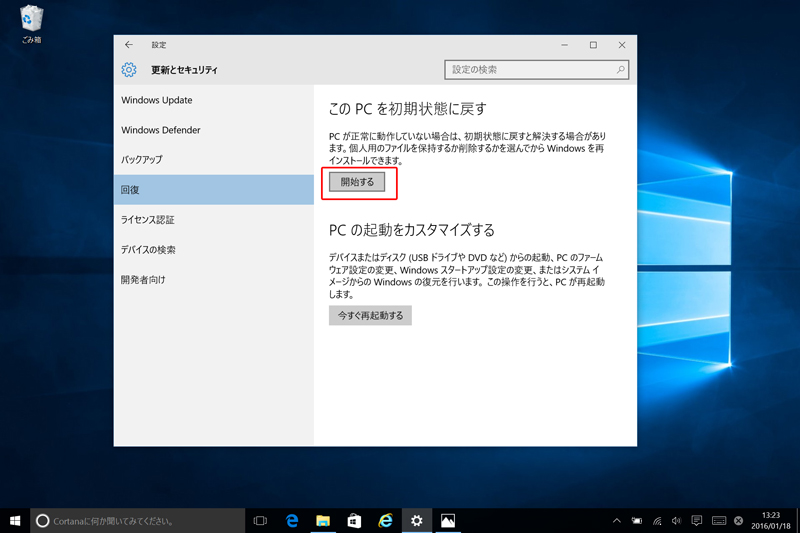Click the settings gear icon beside 更新とセキュリティ
This screenshot has height=533, width=800.
[129, 69]
